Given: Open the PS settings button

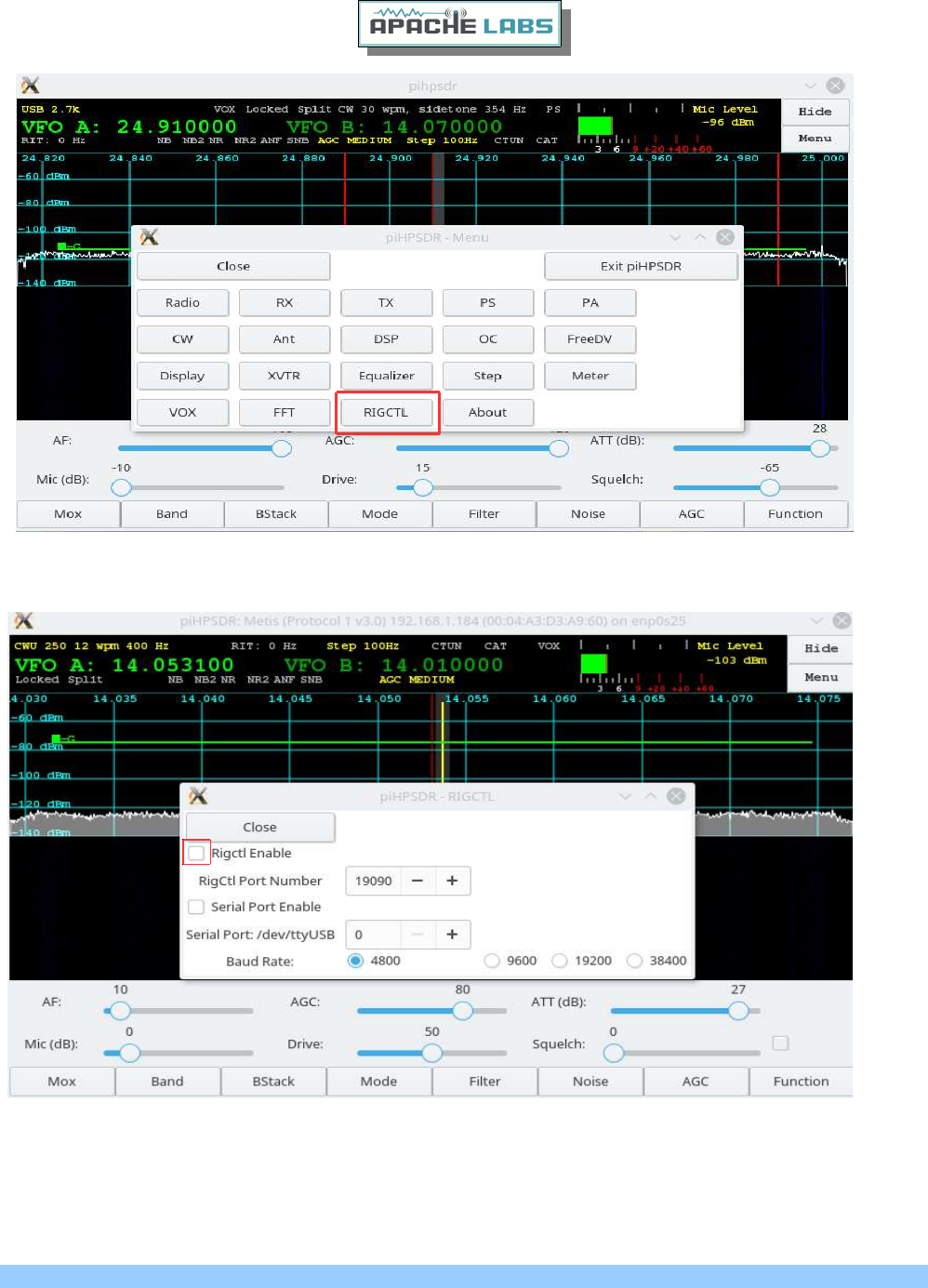Looking at the screenshot, I should coord(488,302).
